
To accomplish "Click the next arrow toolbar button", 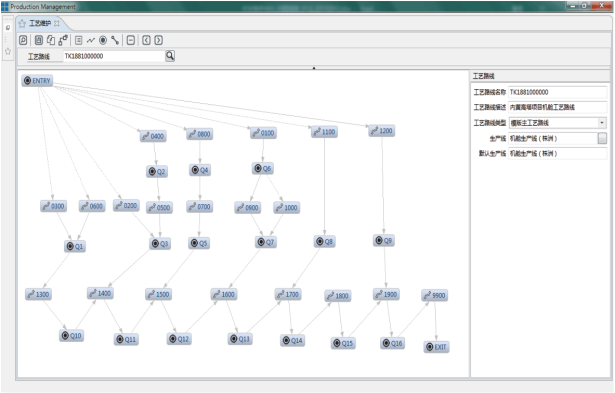I will [158, 40].
